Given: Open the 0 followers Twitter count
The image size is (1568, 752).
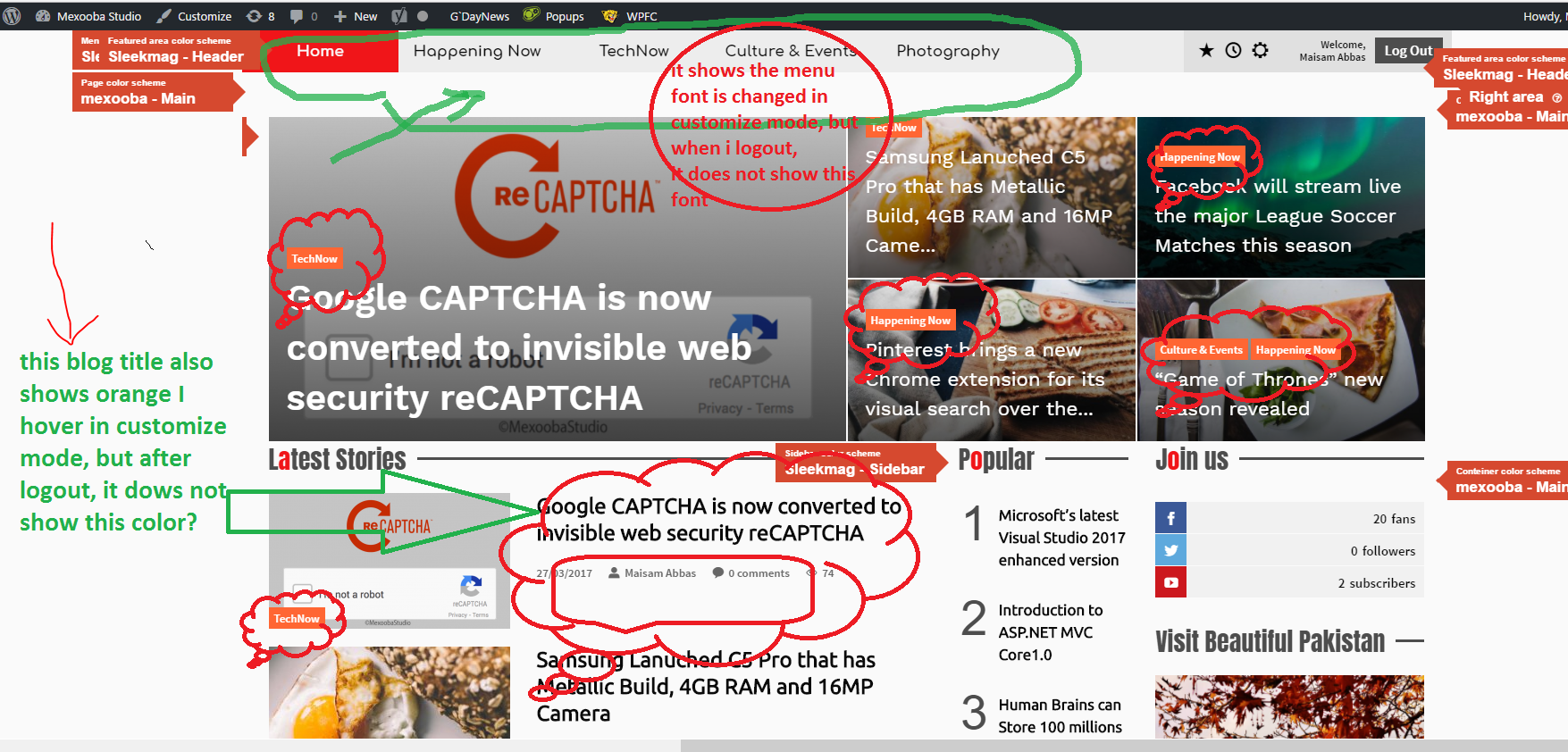Looking at the screenshot, I should coord(1383,551).
